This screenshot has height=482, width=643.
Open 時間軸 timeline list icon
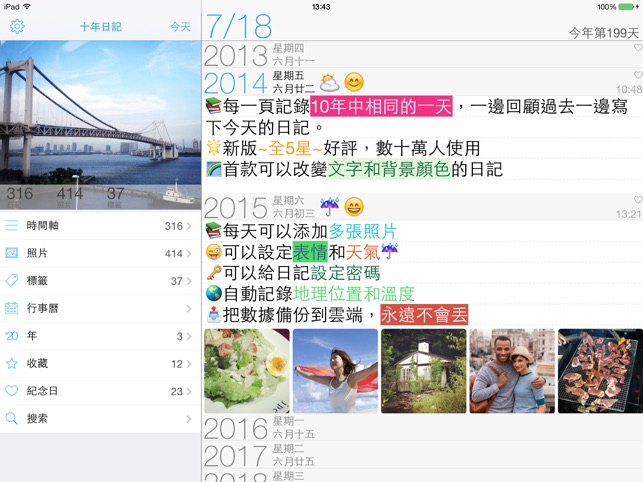[11, 225]
